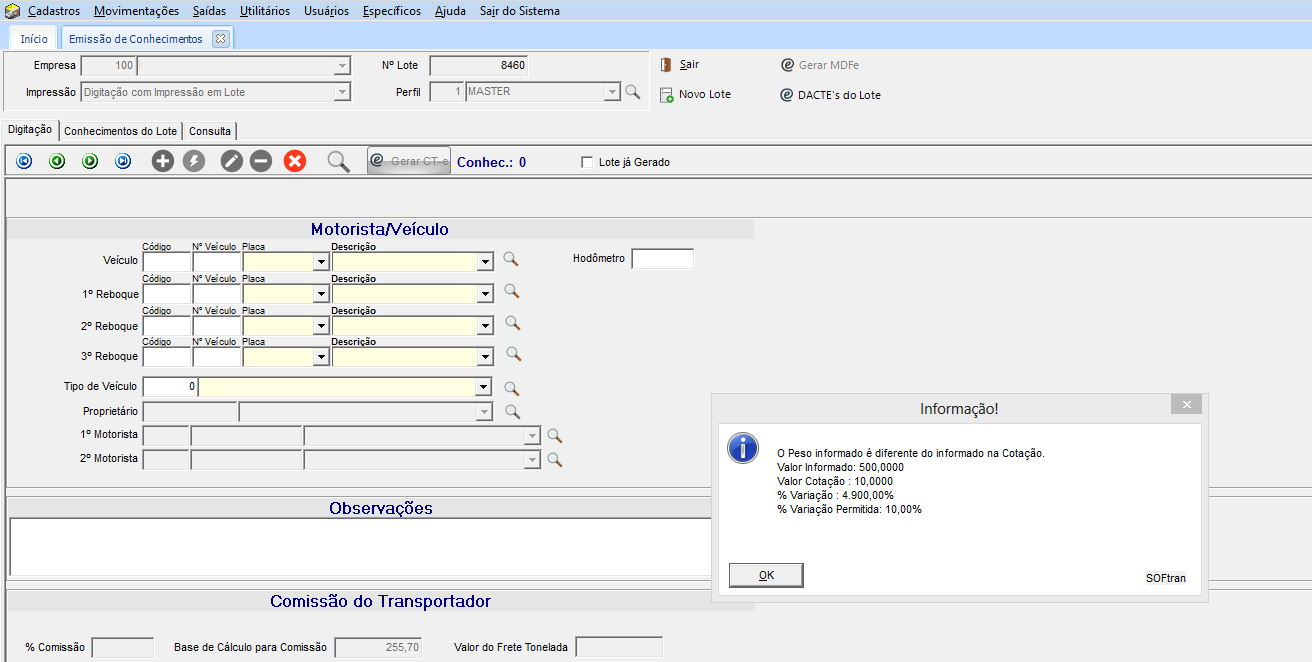Switch to Início tab

coord(34,39)
